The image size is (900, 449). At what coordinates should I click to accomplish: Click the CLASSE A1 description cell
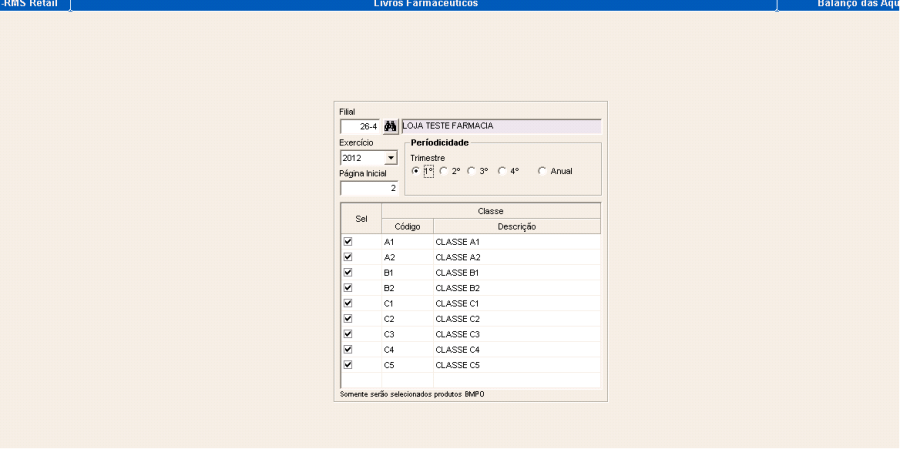[517, 242]
